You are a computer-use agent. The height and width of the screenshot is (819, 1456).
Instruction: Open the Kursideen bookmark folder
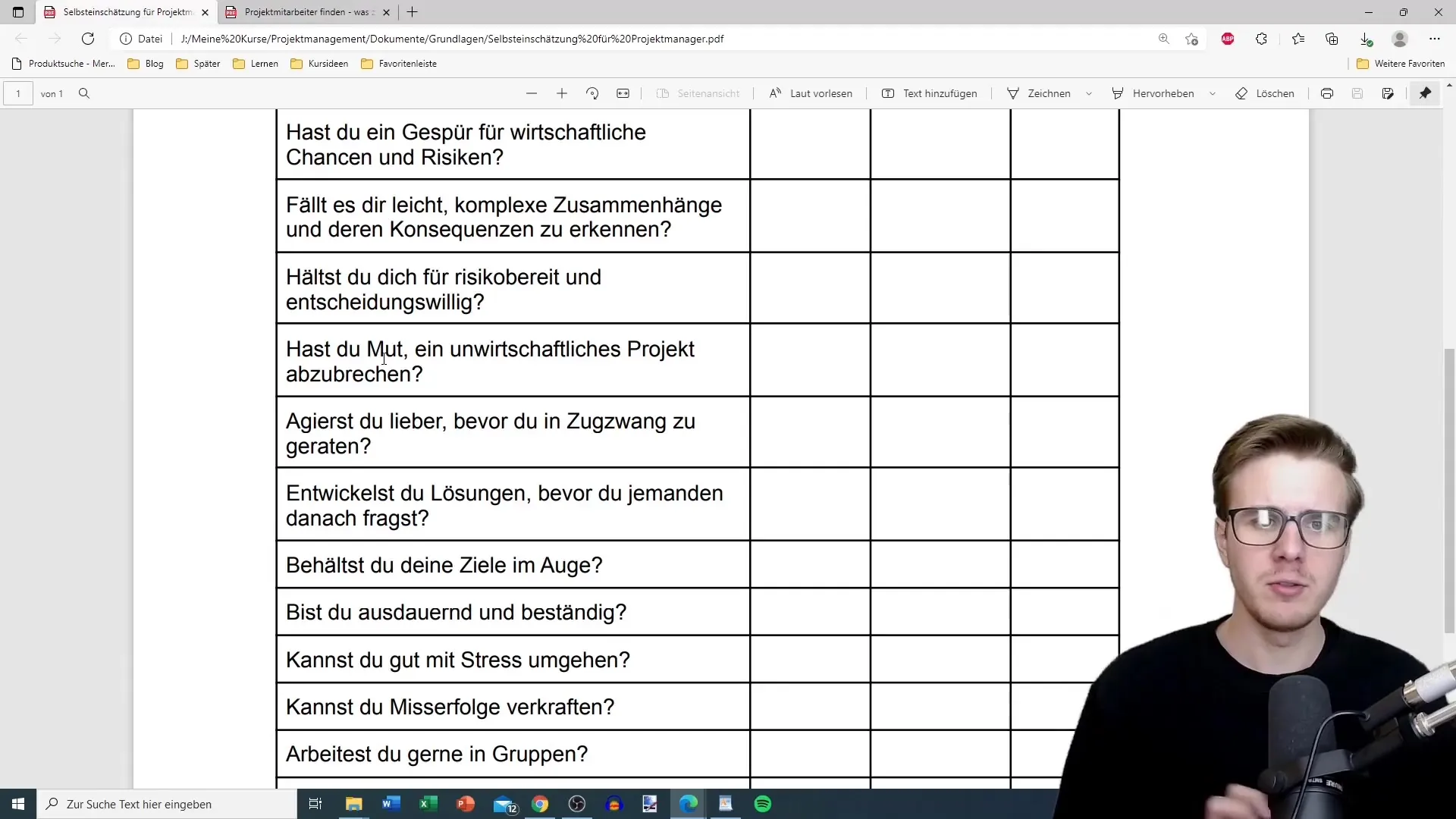(x=319, y=64)
